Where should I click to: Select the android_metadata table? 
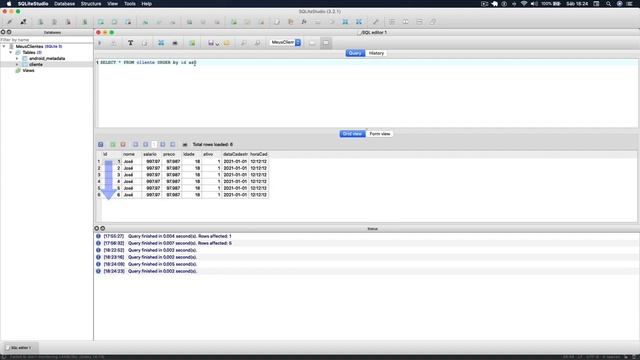[47, 59]
